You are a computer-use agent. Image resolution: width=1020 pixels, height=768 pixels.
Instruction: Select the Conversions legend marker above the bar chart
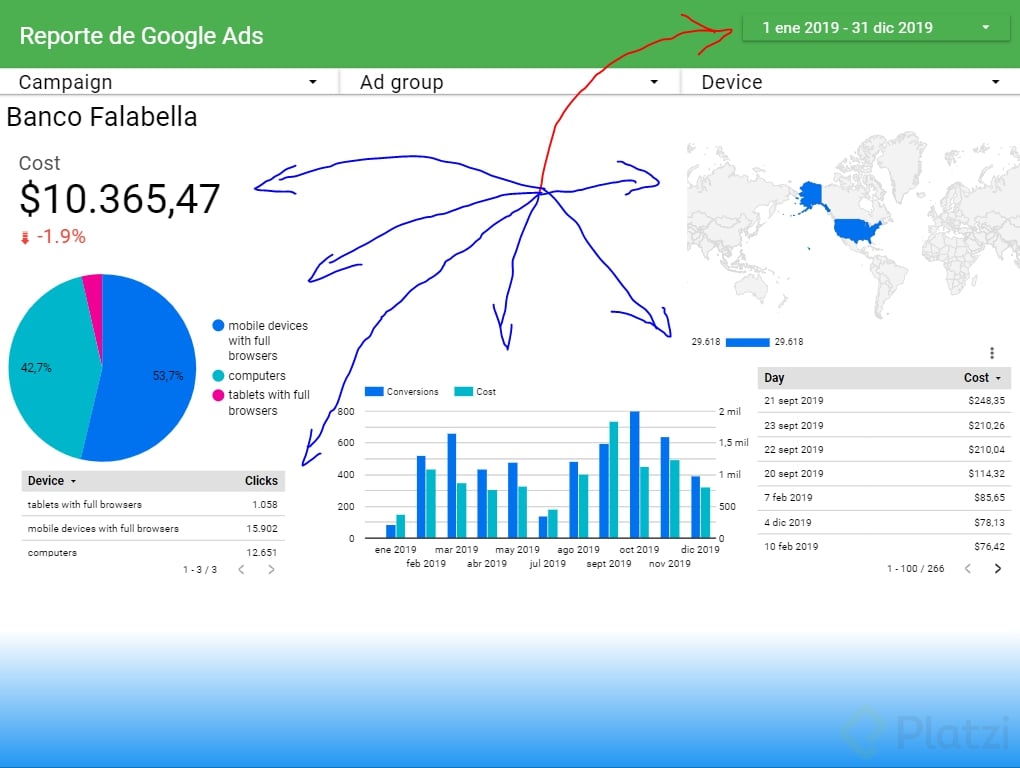tap(374, 392)
